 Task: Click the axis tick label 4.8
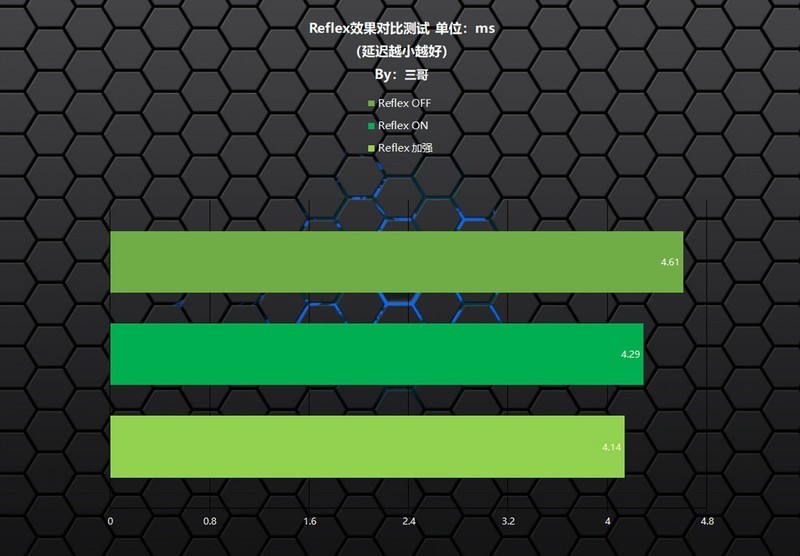click(707, 521)
